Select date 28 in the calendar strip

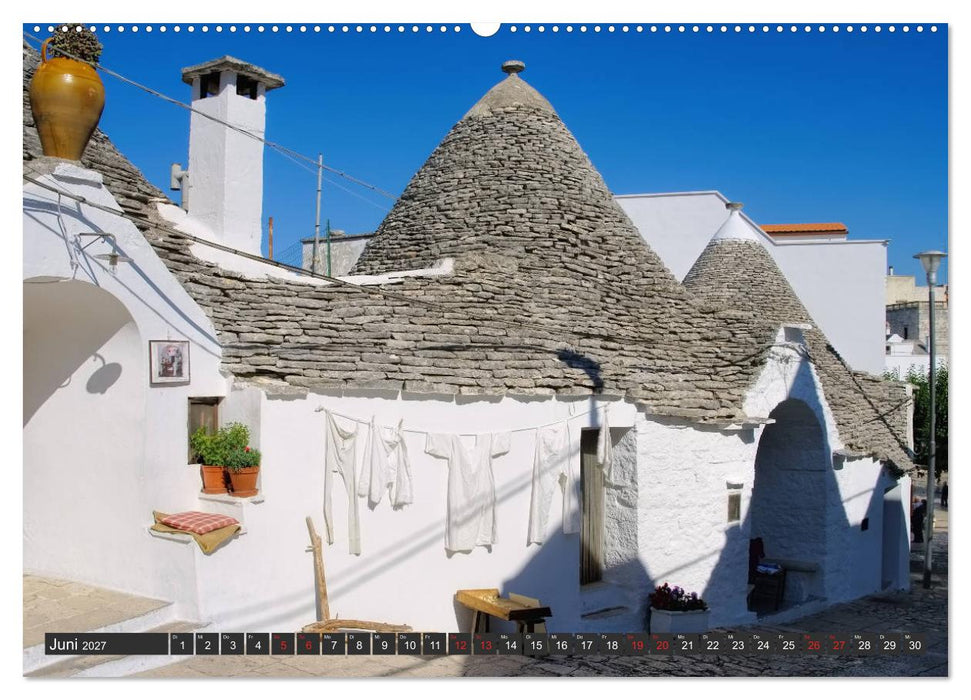[864, 644]
